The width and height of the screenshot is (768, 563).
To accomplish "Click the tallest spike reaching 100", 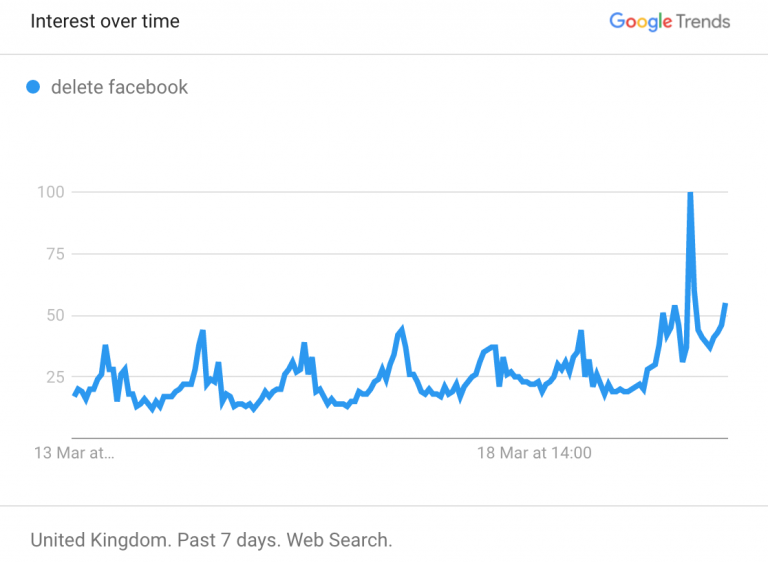I will 690,193.
